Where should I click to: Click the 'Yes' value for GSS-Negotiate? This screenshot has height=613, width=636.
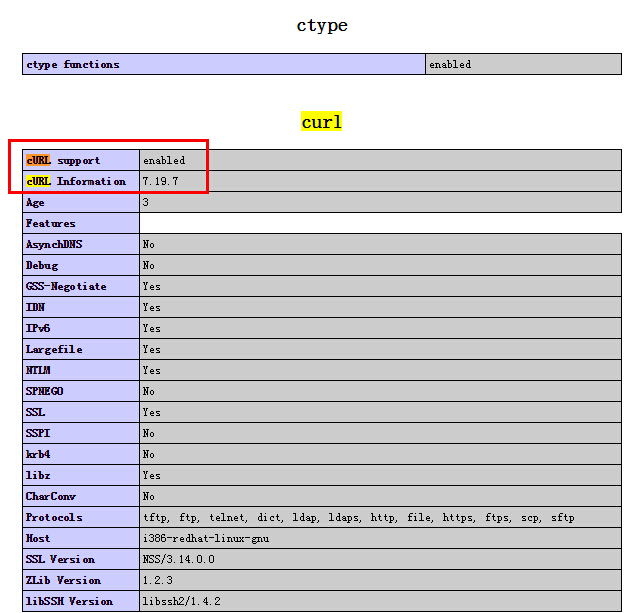[151, 286]
